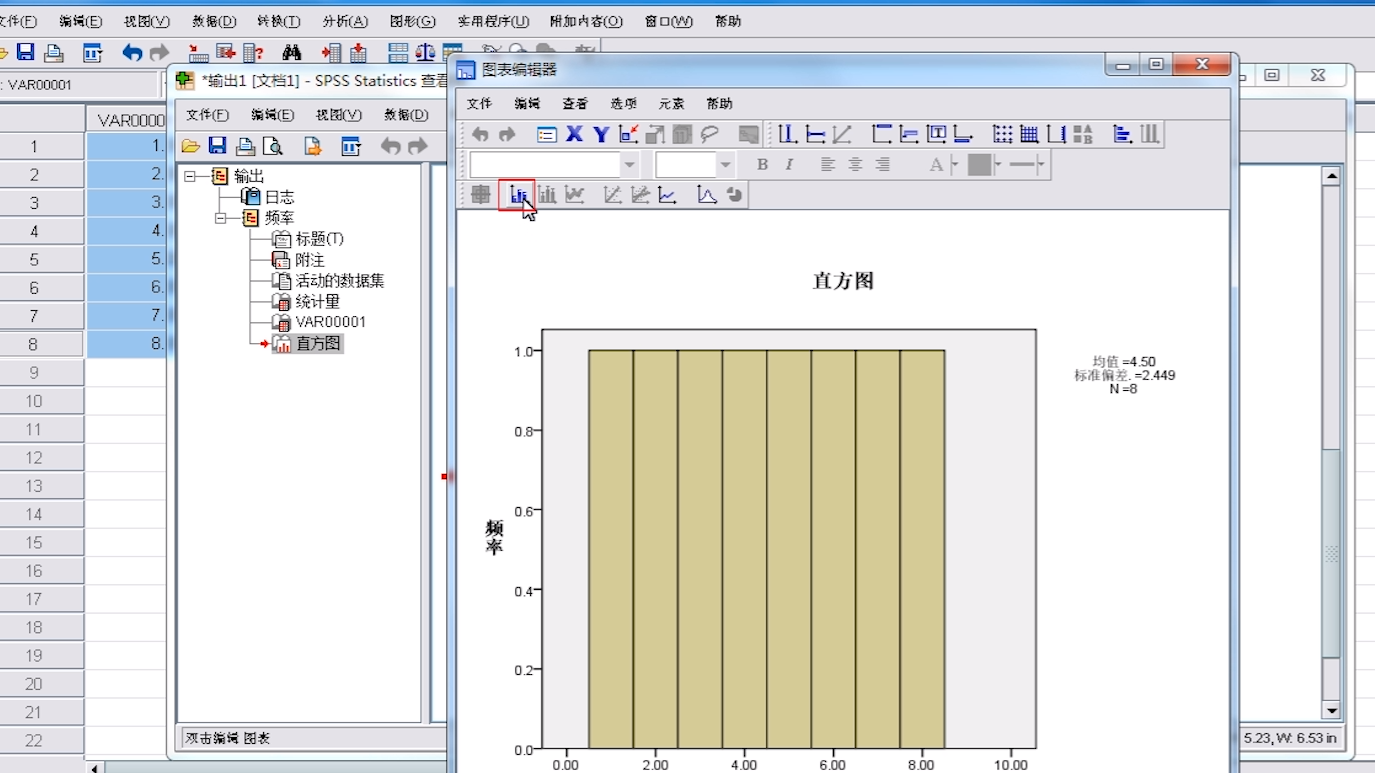1375x773 pixels.
Task: Open the text color A dropdown arrow
Action: (955, 165)
